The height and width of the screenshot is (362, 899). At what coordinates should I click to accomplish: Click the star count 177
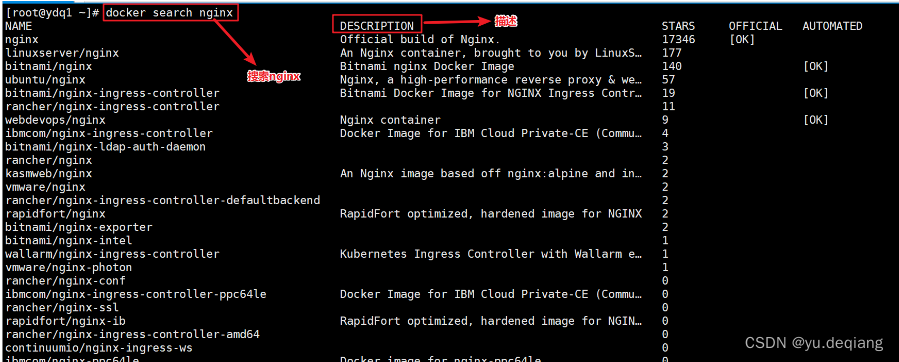pyautogui.click(x=671, y=53)
